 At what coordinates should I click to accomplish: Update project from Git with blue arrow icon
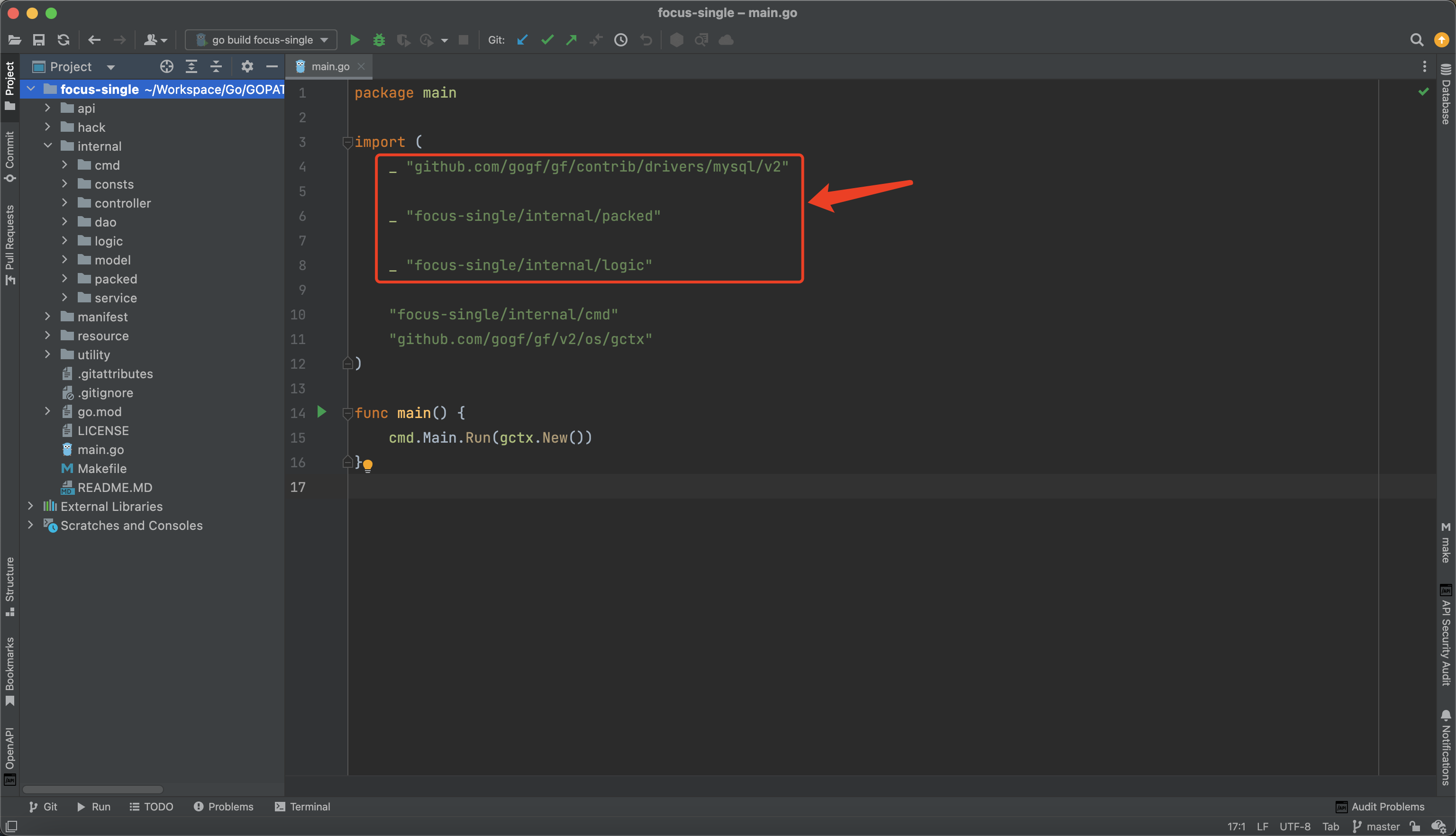coord(521,40)
